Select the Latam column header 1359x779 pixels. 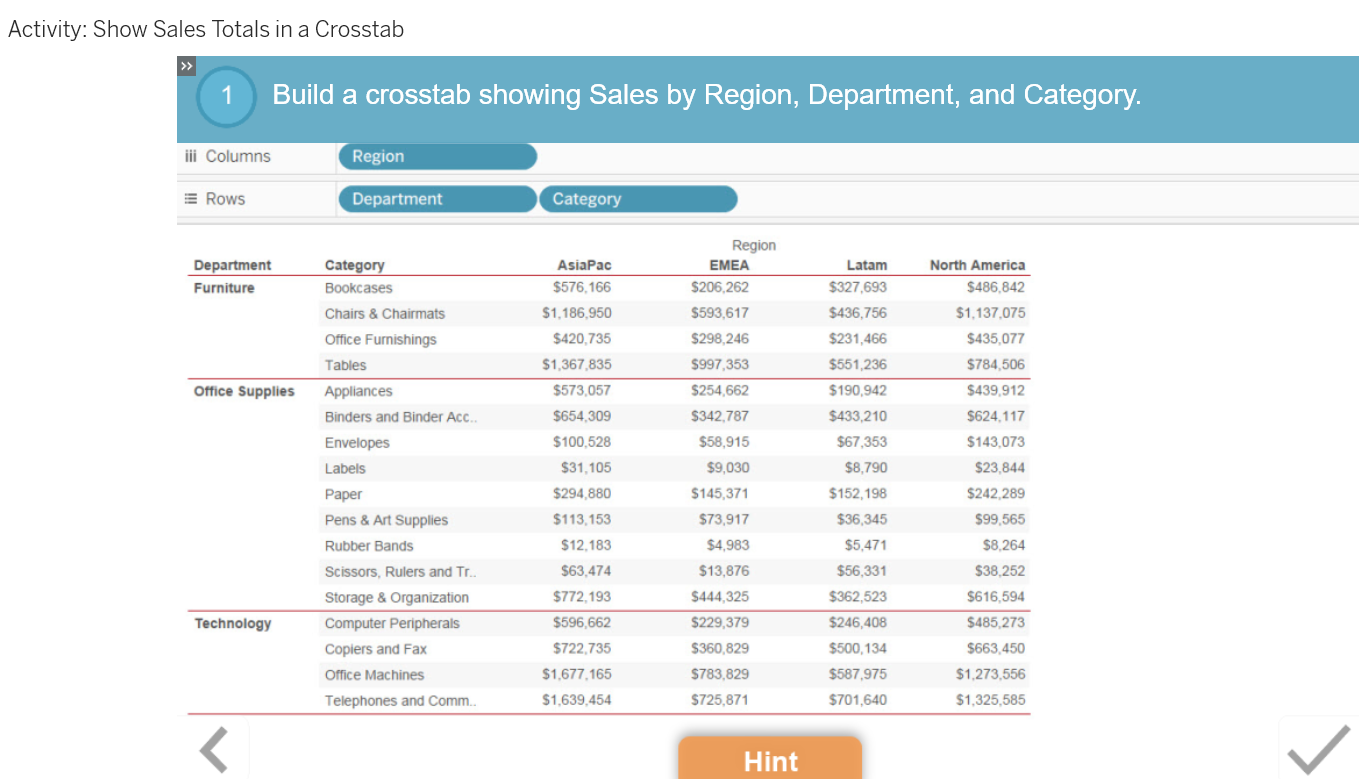[x=866, y=265]
